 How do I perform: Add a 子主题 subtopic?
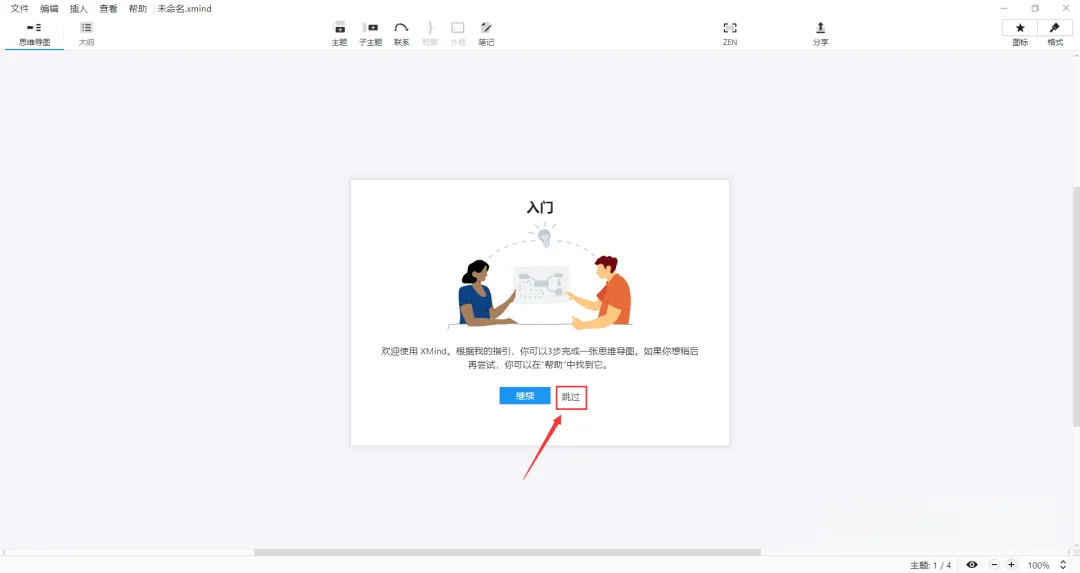(x=371, y=34)
